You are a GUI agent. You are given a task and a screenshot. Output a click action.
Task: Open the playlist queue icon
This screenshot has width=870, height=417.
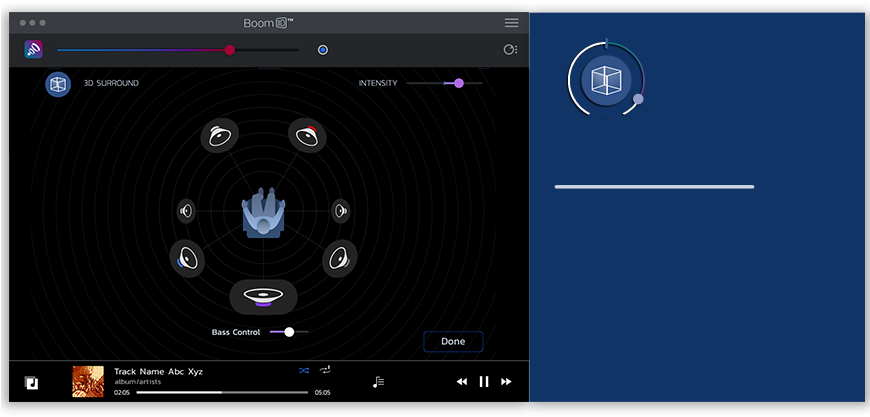378,382
